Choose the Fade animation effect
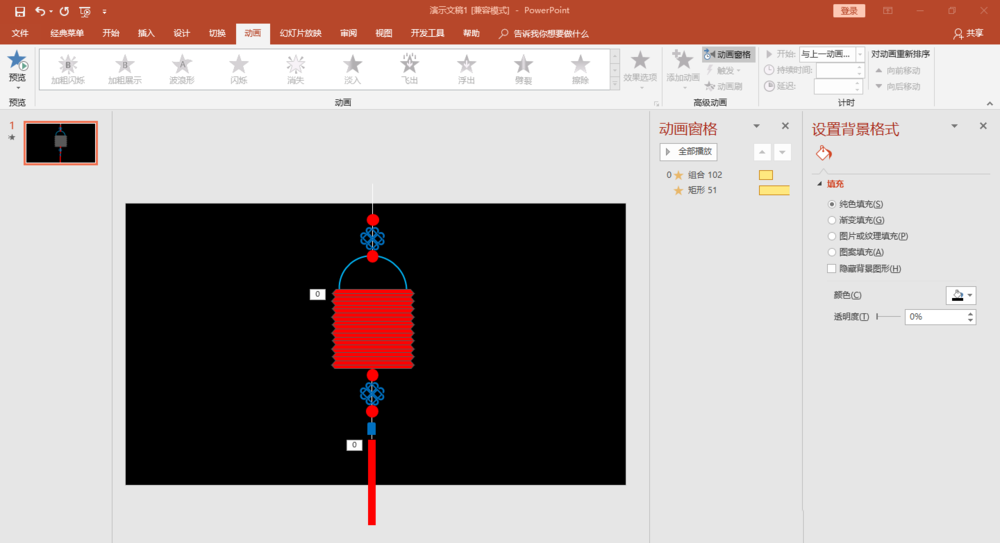Image resolution: width=1000 pixels, height=543 pixels. (352, 70)
